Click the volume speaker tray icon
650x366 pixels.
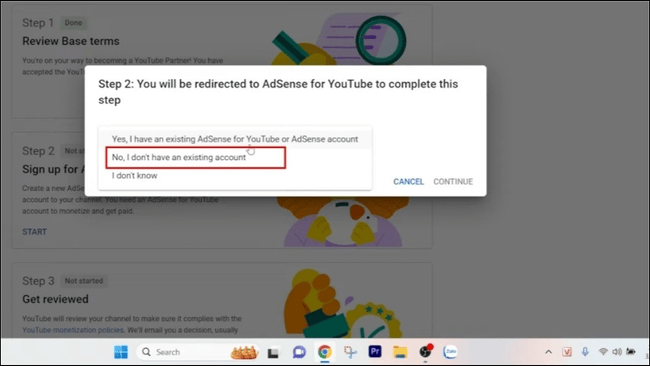point(617,352)
